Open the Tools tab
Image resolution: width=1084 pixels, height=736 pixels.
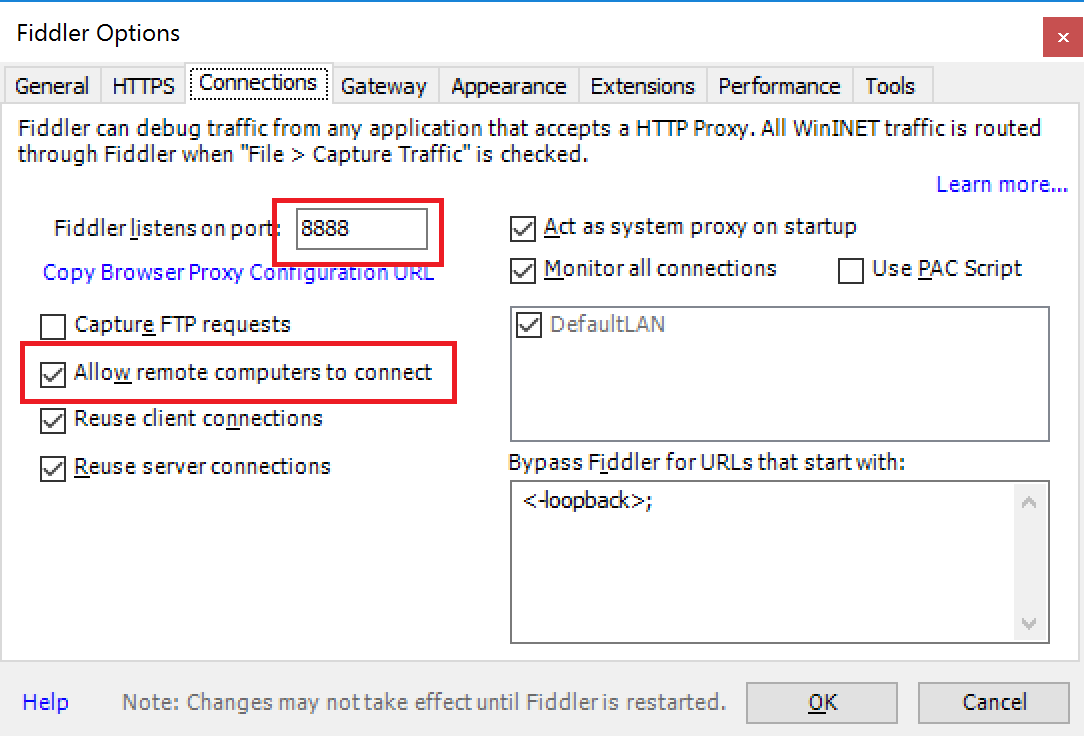pos(890,86)
